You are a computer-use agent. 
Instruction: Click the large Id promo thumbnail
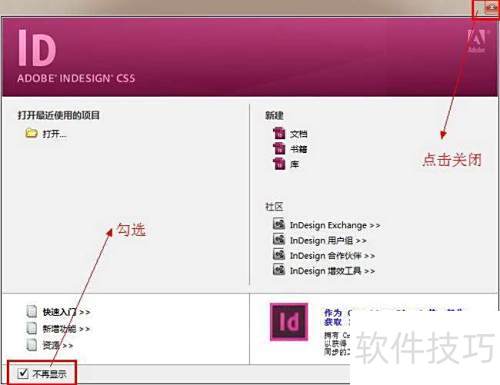[289, 322]
